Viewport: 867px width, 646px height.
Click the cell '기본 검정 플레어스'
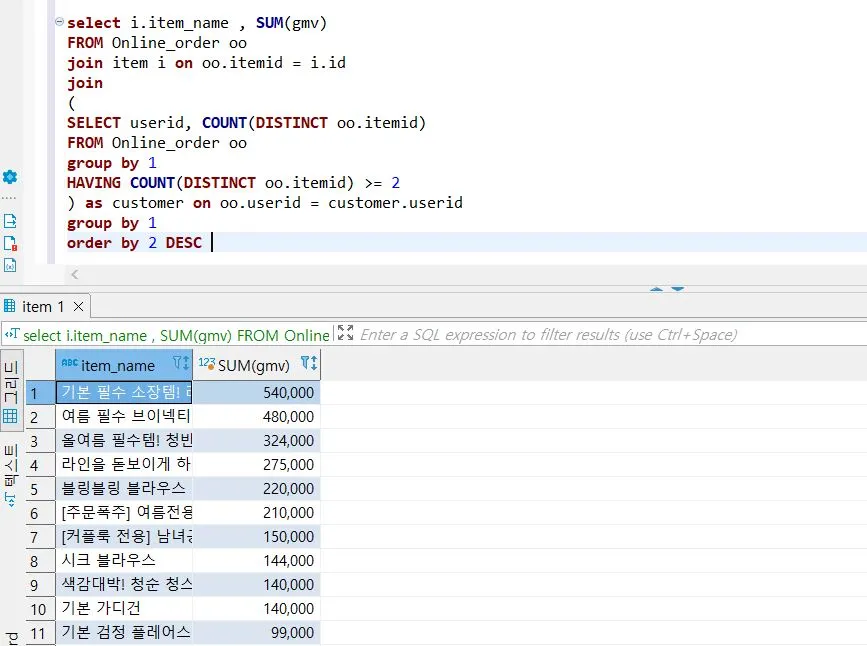124,632
